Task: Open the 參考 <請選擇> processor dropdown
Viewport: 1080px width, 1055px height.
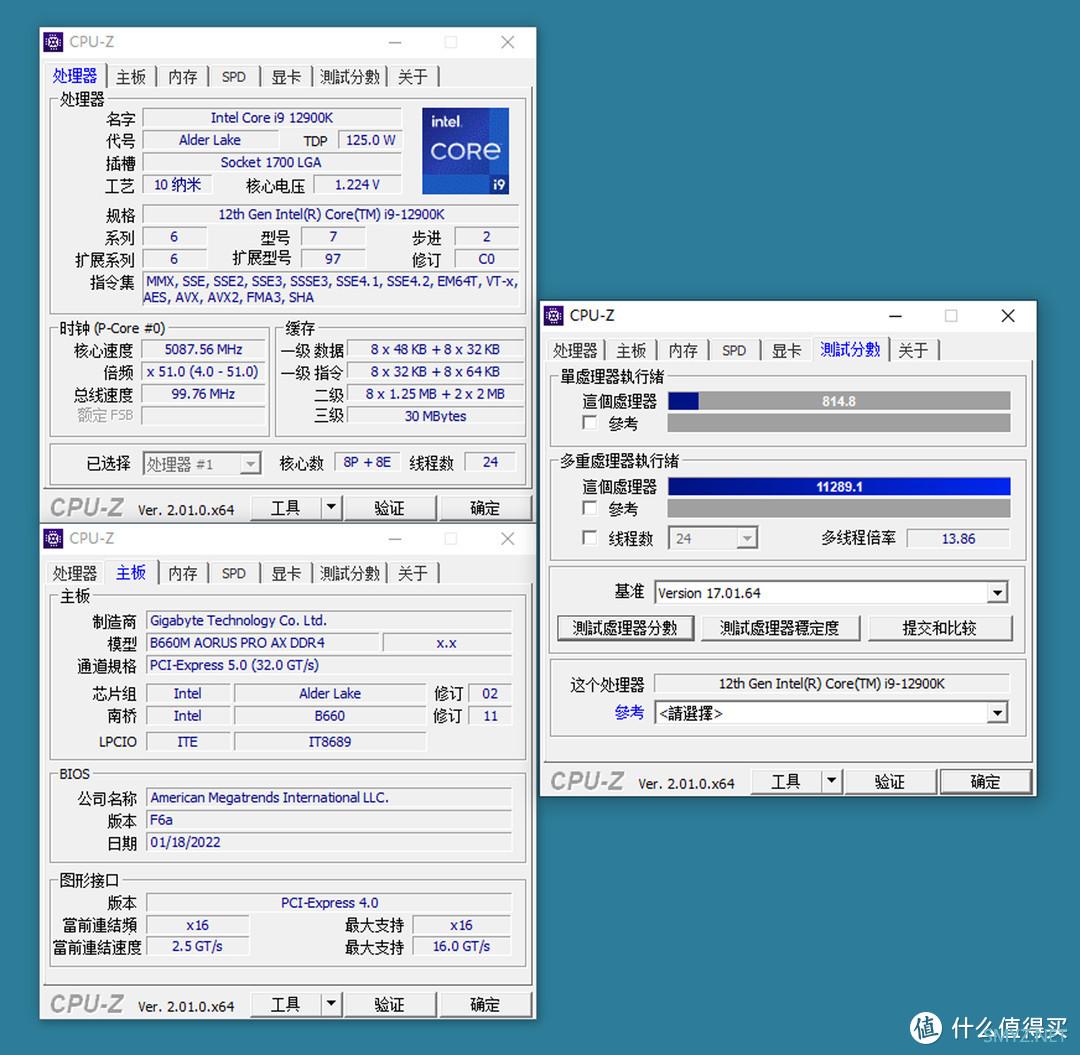Action: pyautogui.click(x=997, y=713)
